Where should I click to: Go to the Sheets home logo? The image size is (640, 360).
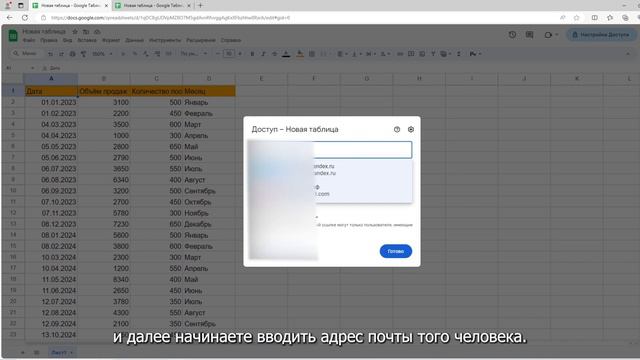click(13, 36)
